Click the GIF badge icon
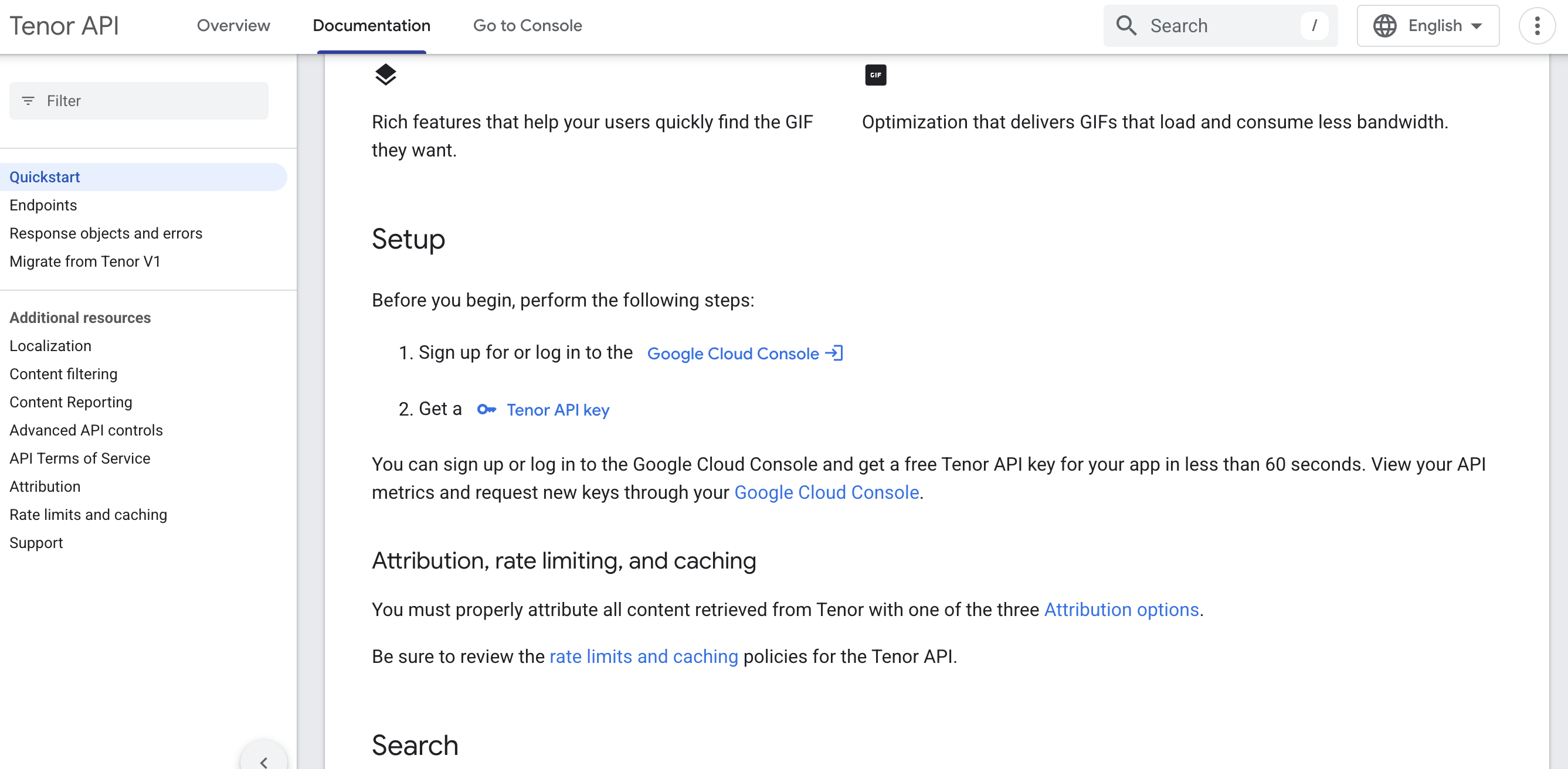1568x769 pixels. (x=875, y=75)
